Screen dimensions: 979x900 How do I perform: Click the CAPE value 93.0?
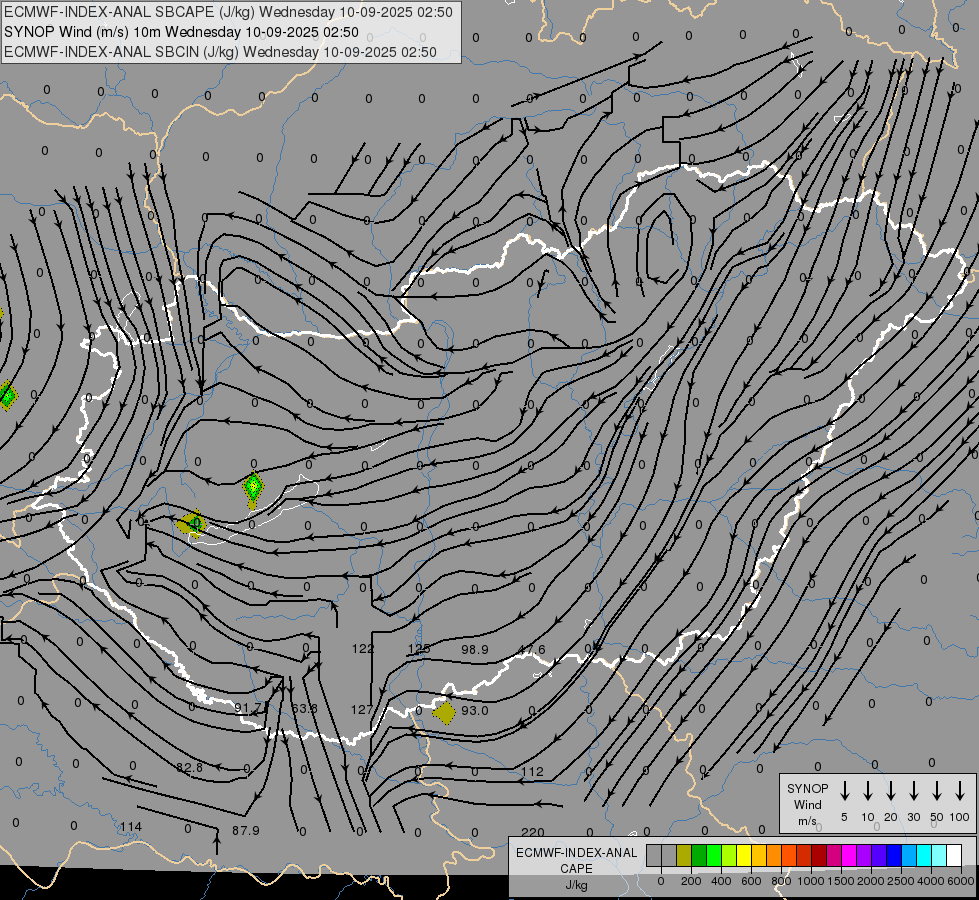[x=475, y=710]
